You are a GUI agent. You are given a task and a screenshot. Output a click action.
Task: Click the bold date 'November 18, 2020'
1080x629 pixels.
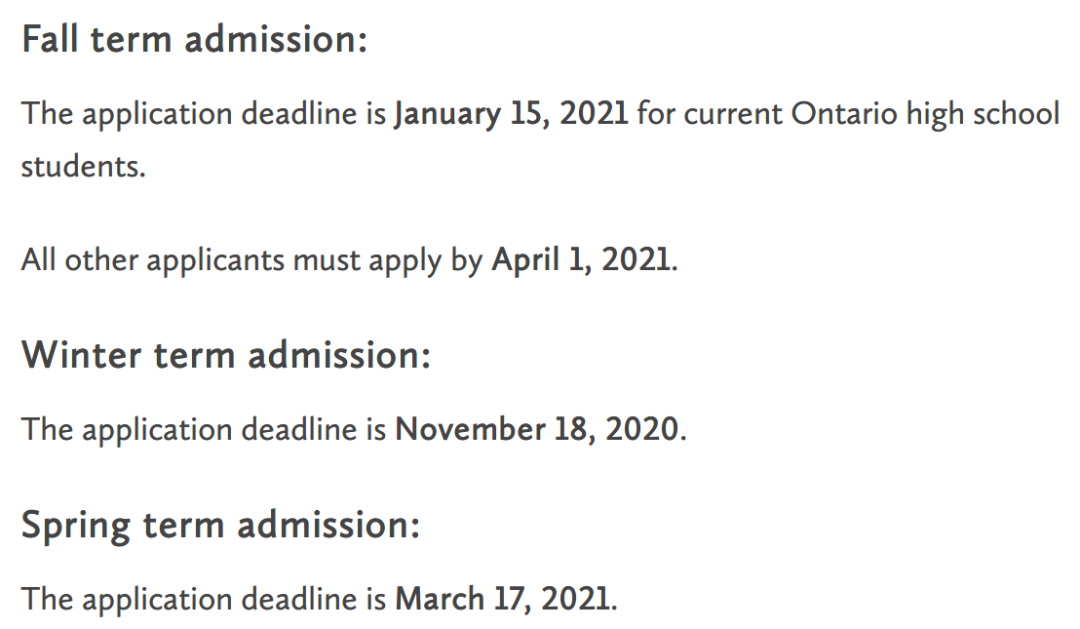pos(537,429)
